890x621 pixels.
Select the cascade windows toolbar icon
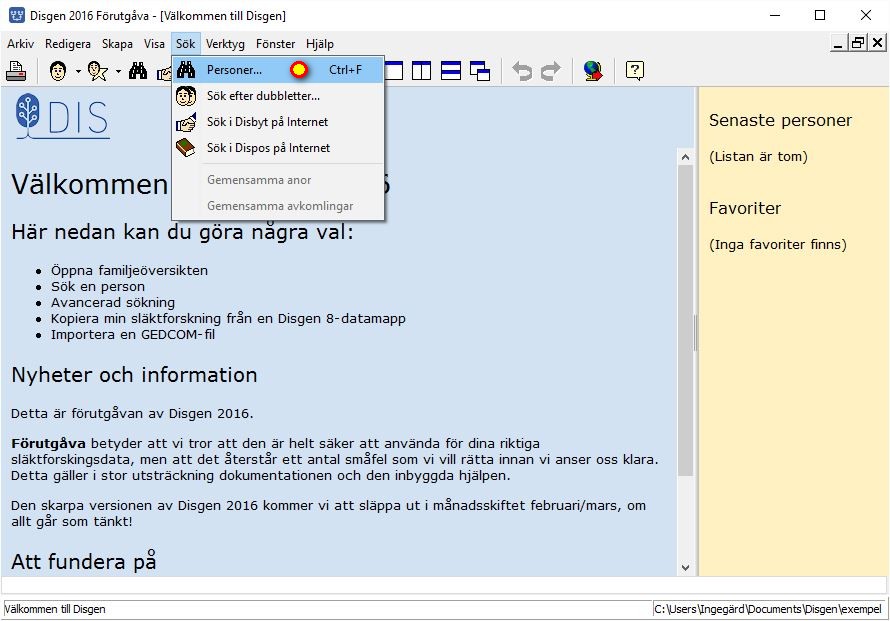(480, 71)
